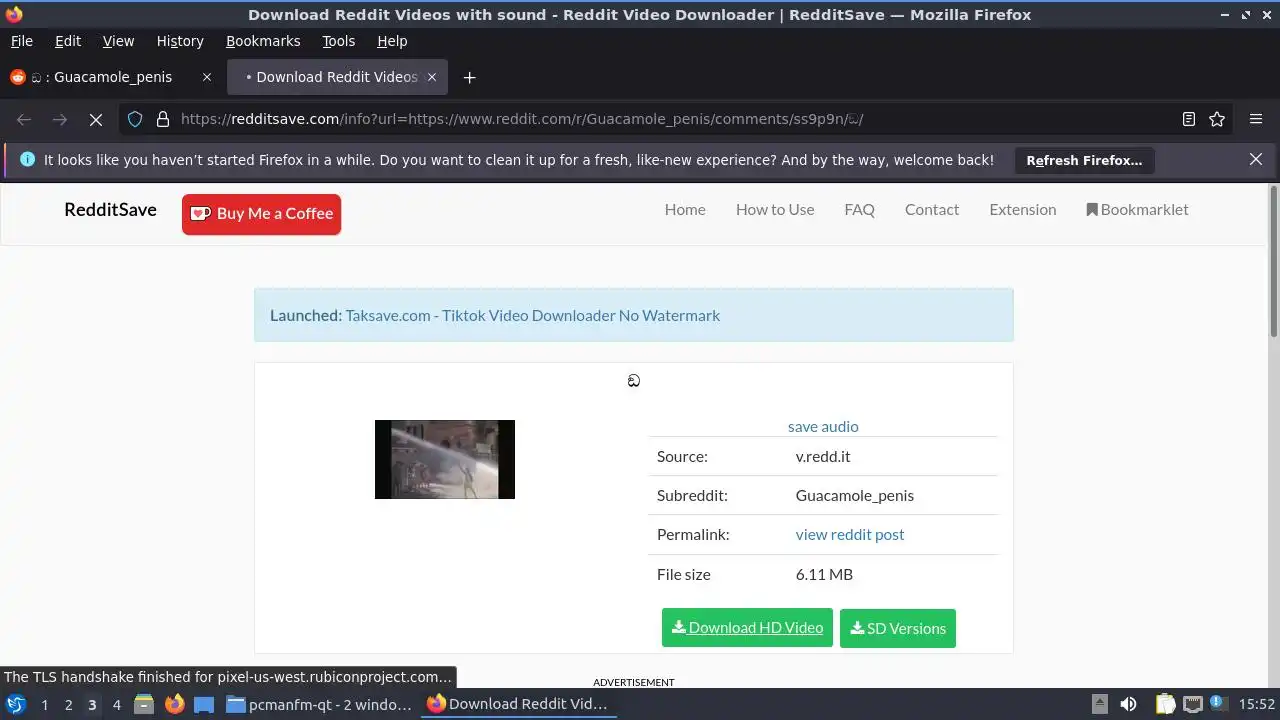Viewport: 1280px width, 720px height.
Task: Go to the Home nav link
Action: click(685, 209)
